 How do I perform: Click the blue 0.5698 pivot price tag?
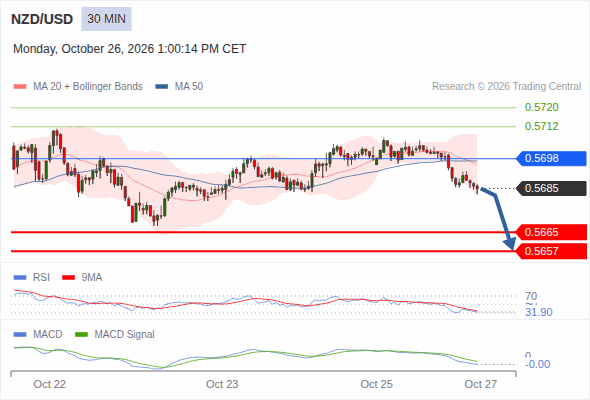pos(551,158)
